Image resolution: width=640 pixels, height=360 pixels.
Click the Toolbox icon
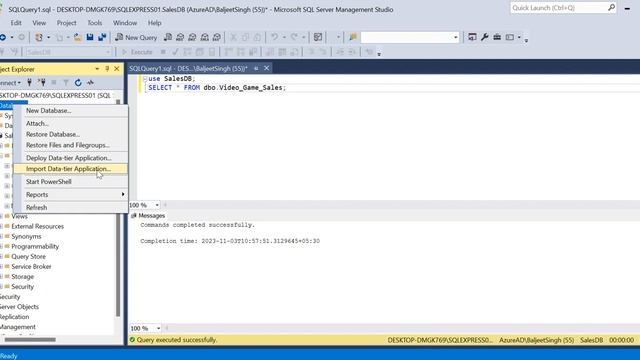pos(497,37)
